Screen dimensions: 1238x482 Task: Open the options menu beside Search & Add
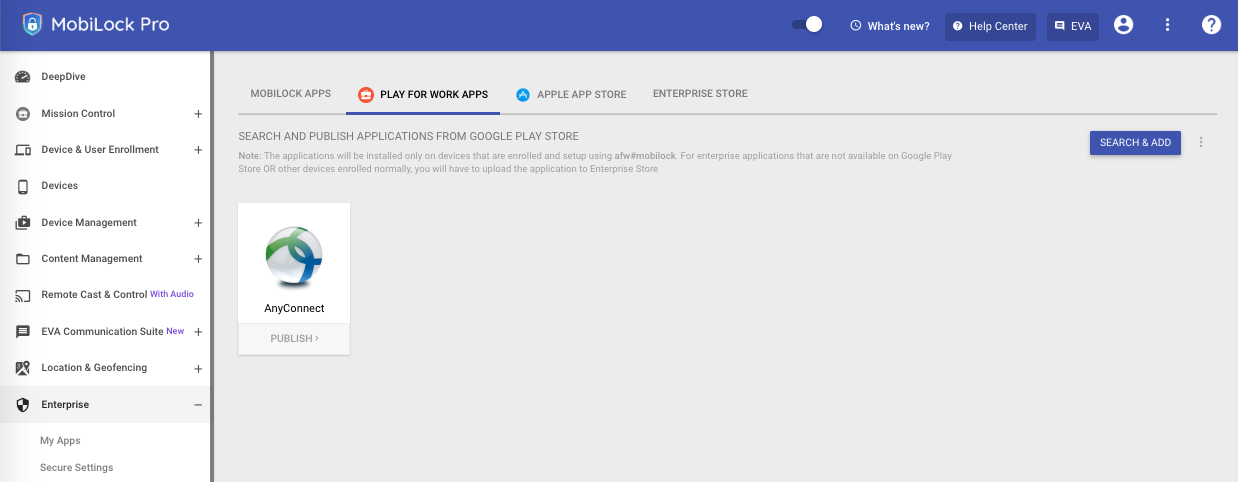coord(1201,143)
